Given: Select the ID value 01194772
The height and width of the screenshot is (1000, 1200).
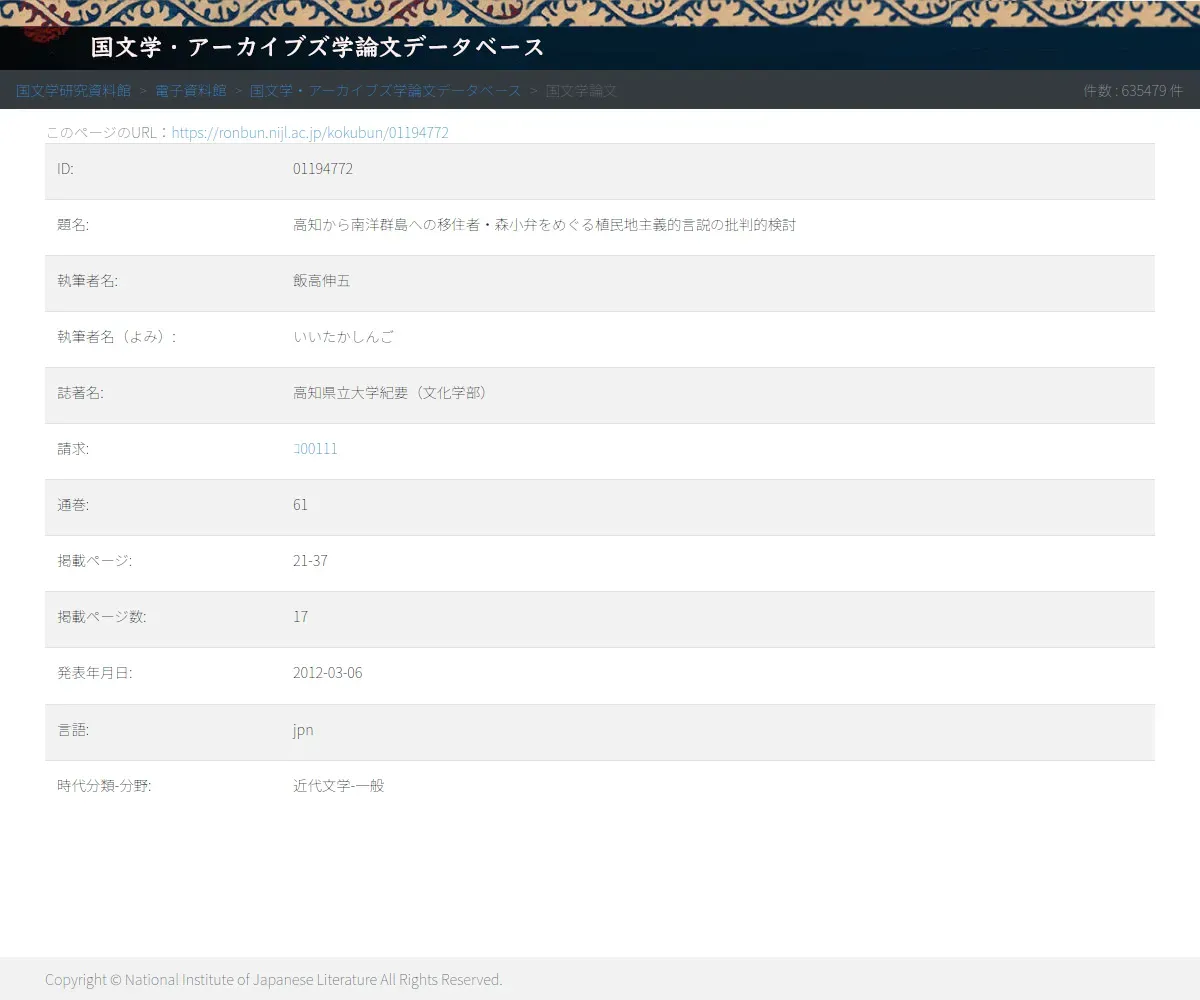Looking at the screenshot, I should [x=323, y=169].
